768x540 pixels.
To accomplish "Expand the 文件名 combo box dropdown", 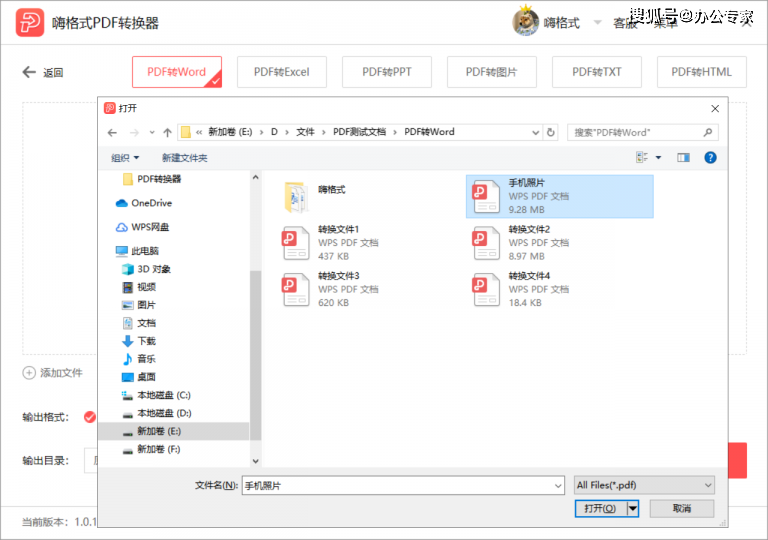I will pyautogui.click(x=558, y=486).
